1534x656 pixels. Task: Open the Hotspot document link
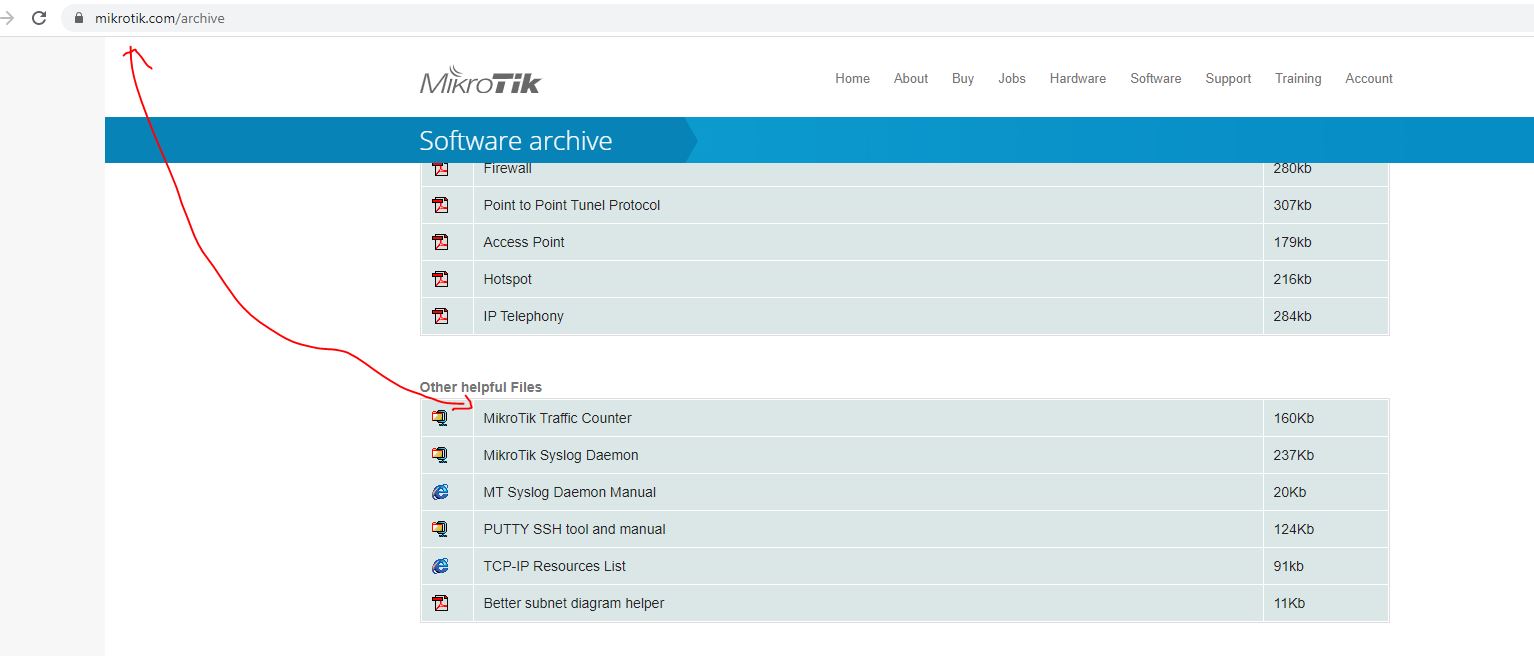507,279
